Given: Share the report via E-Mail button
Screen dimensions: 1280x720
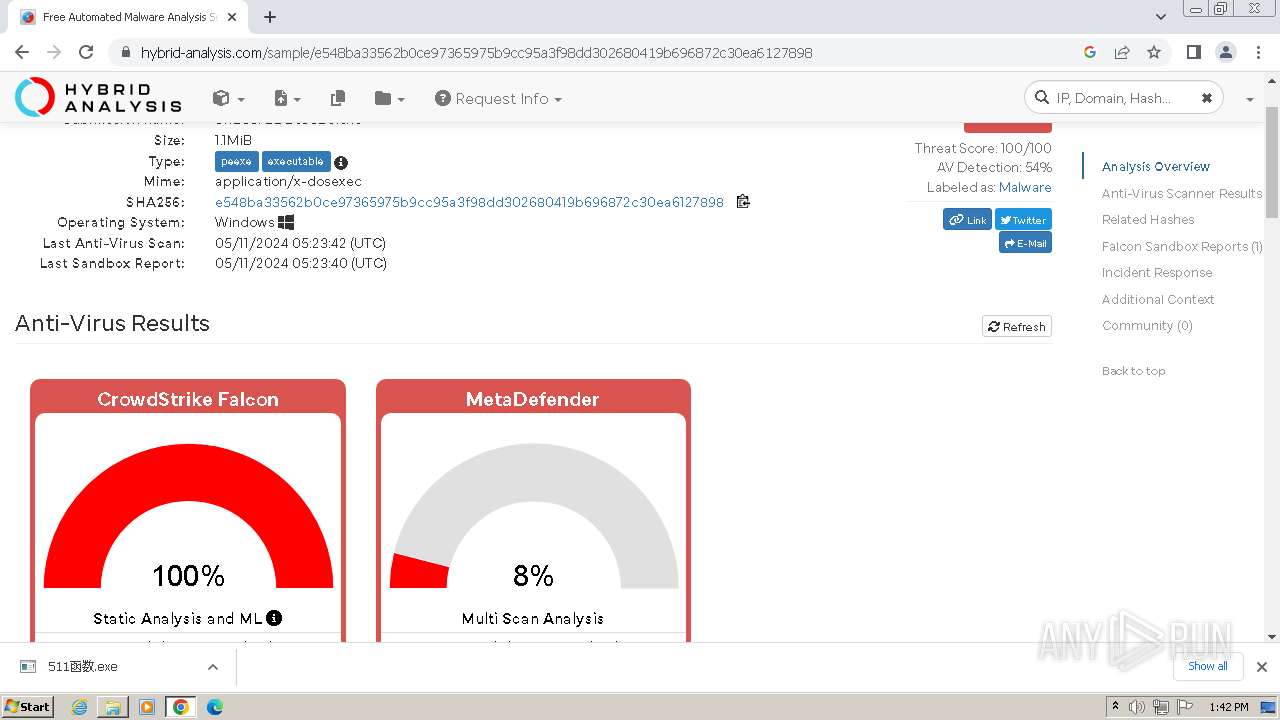Looking at the screenshot, I should (x=1025, y=243).
